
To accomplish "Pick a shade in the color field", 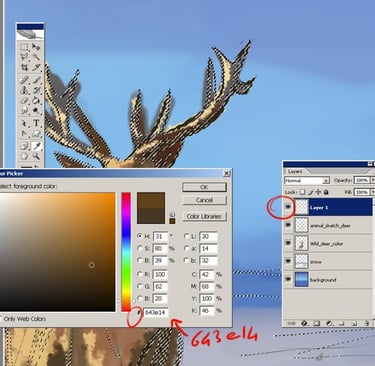I will pos(57,252).
